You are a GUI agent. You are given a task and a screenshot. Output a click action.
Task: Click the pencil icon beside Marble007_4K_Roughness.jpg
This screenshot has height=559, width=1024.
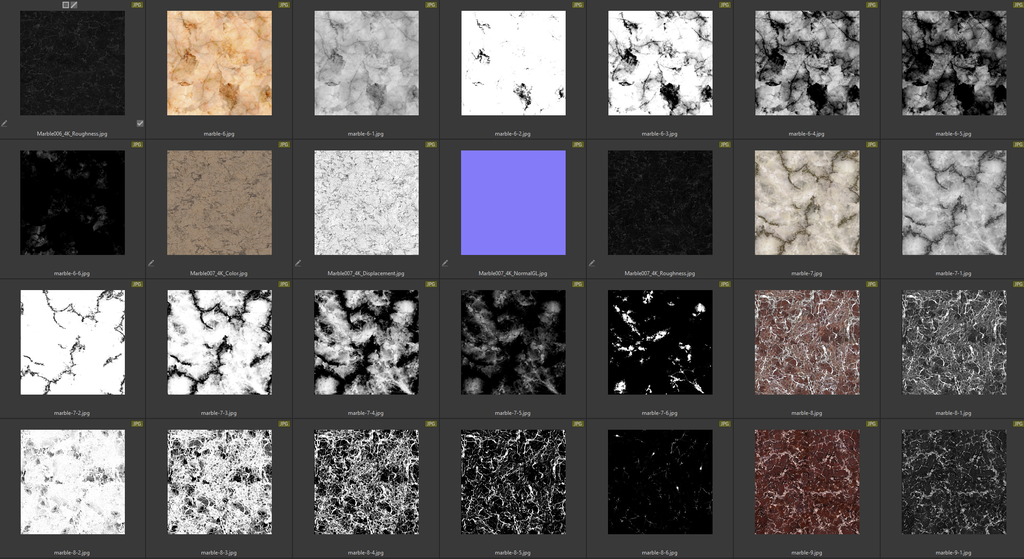(592, 263)
